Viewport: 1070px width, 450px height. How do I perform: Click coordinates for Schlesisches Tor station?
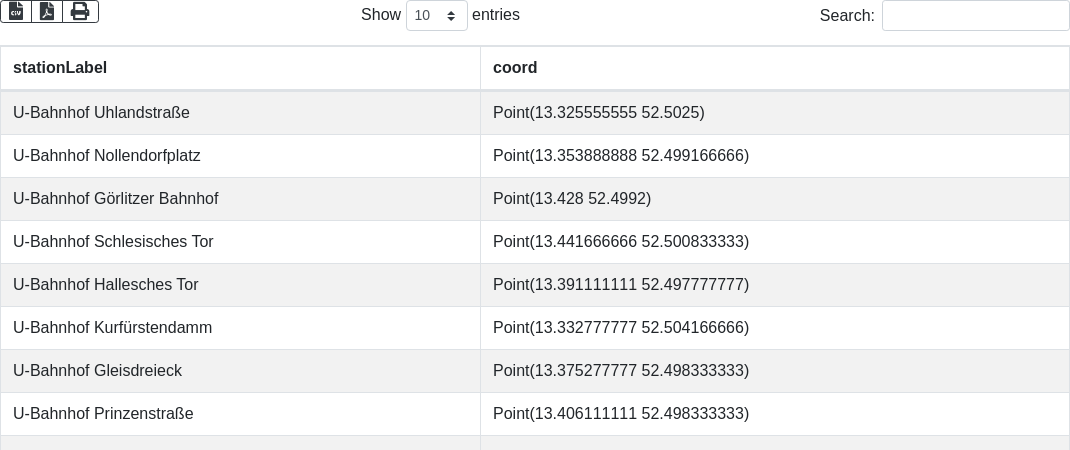pyautogui.click(x=620, y=242)
